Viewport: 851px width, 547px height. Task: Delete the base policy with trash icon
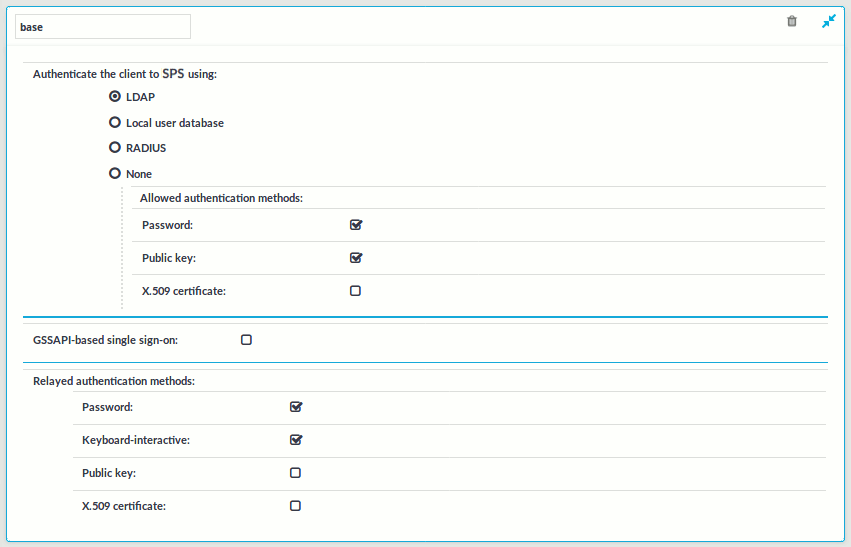coord(792,21)
